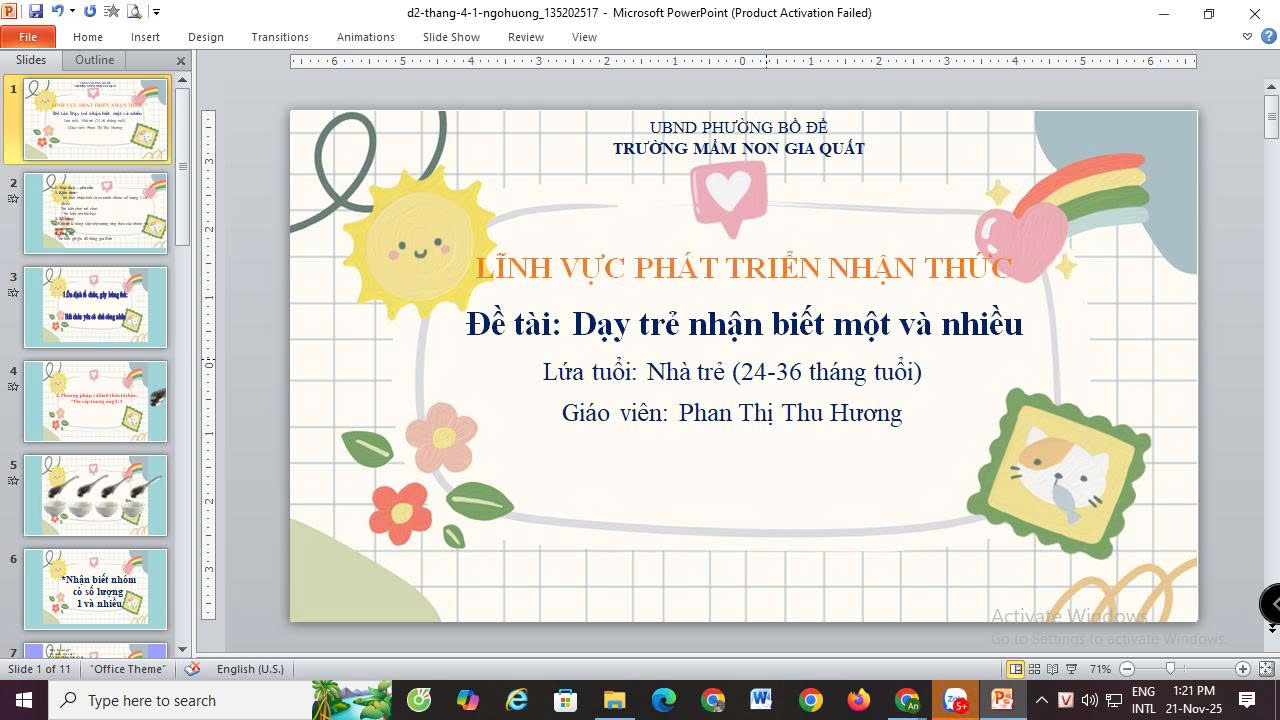
Task: Select slide 5 thumbnail with spoons
Action: click(95, 495)
